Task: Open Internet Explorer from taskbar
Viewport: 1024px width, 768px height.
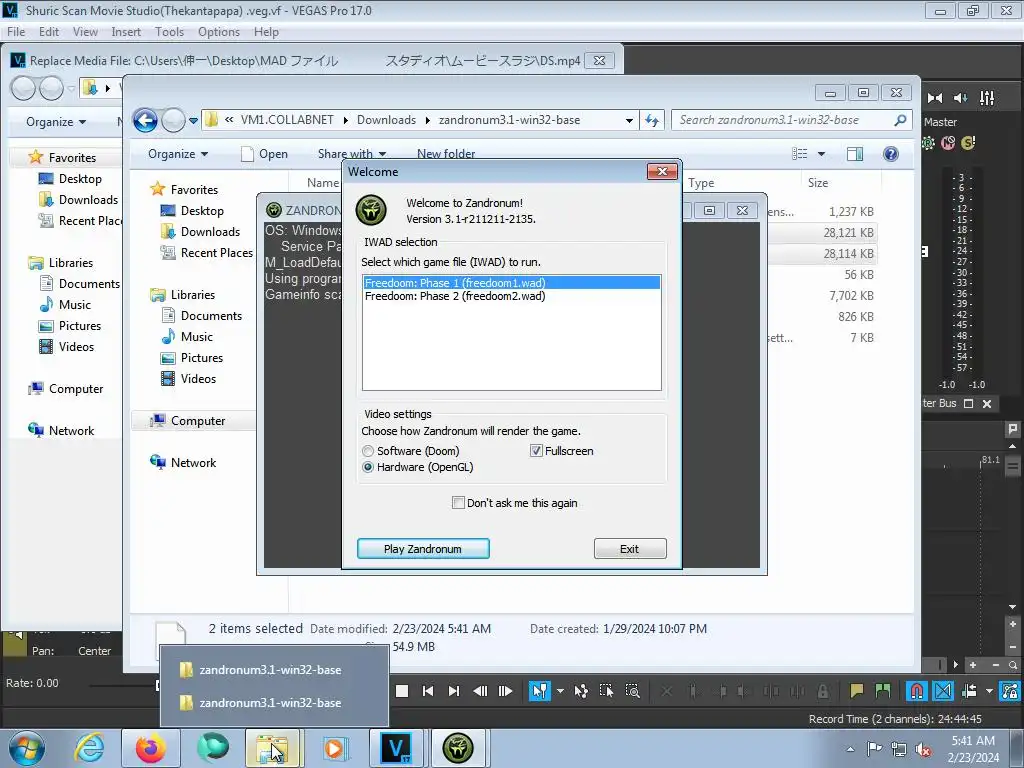Action: (89, 748)
